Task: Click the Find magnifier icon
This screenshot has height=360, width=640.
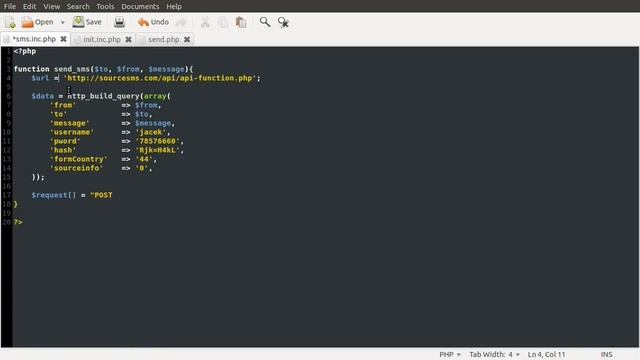Action: 264,22
